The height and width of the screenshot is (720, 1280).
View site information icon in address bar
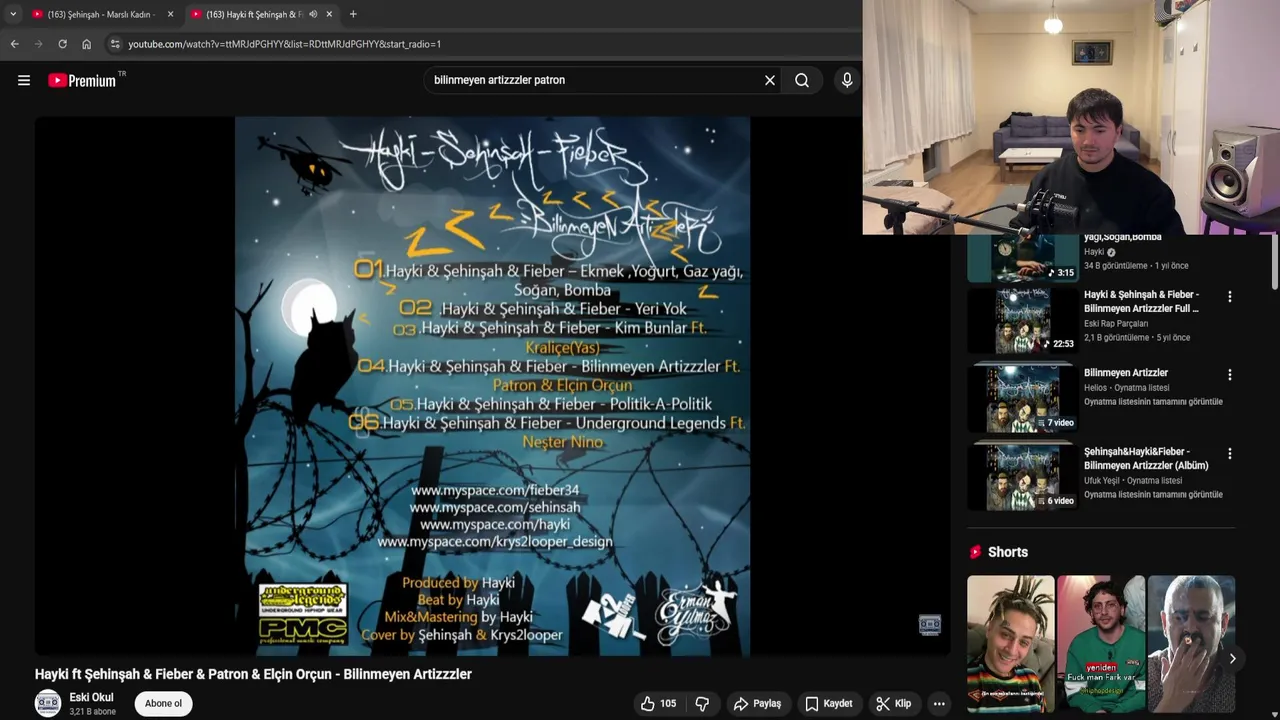[115, 44]
